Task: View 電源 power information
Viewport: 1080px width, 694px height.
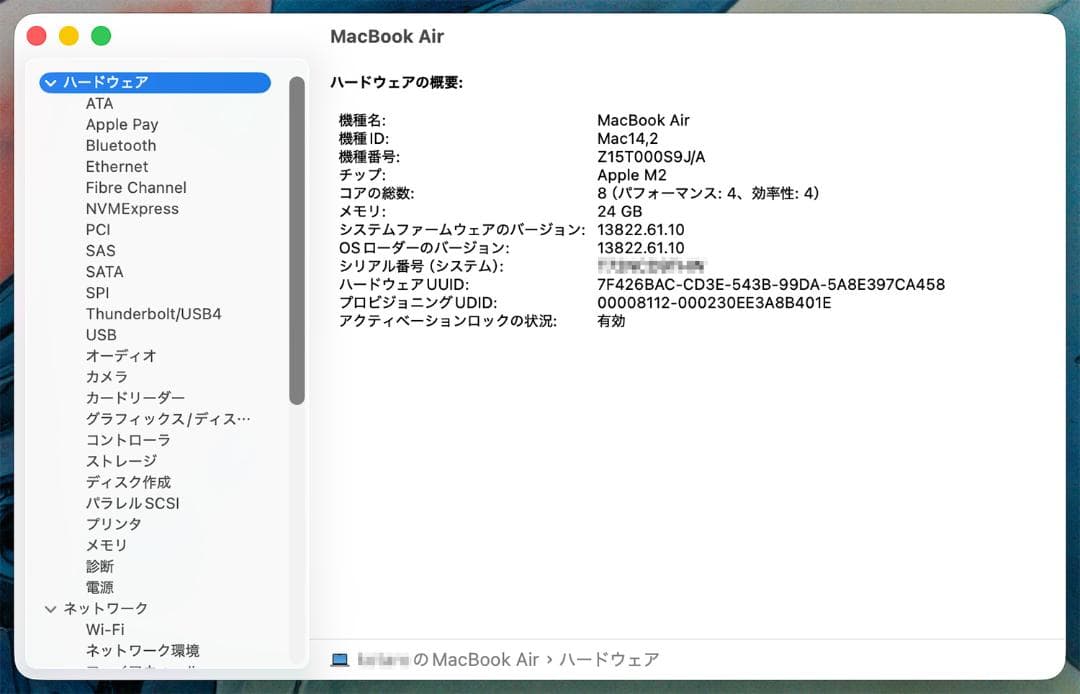Action: click(99, 586)
